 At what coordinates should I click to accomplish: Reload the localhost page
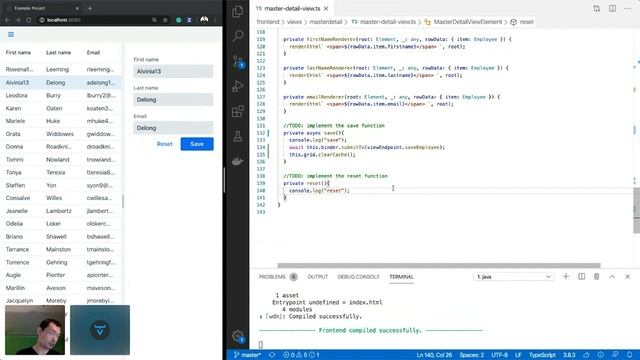pos(29,20)
